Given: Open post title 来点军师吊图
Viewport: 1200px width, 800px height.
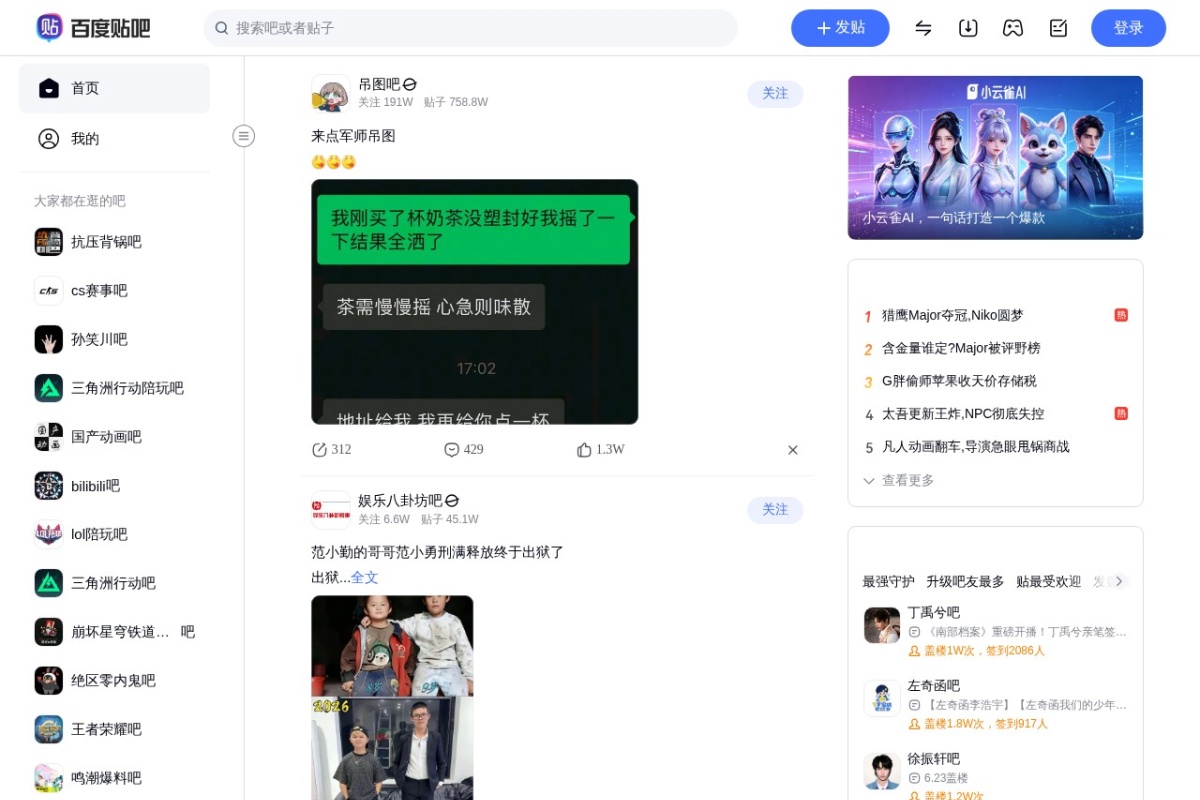Looking at the screenshot, I should 353,136.
